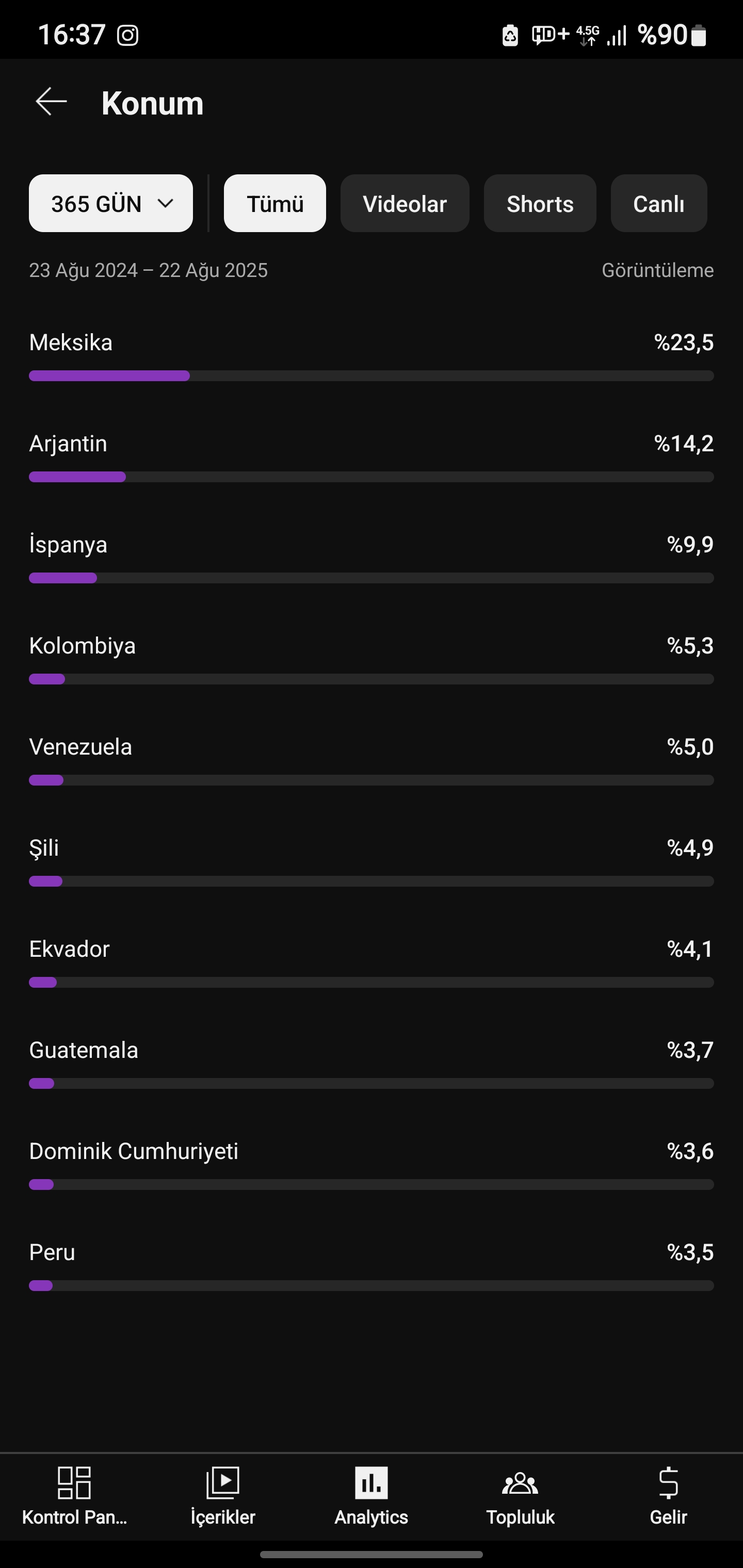Select the Analytics bar chart icon
The height and width of the screenshot is (1568, 743).
[x=372, y=1482]
